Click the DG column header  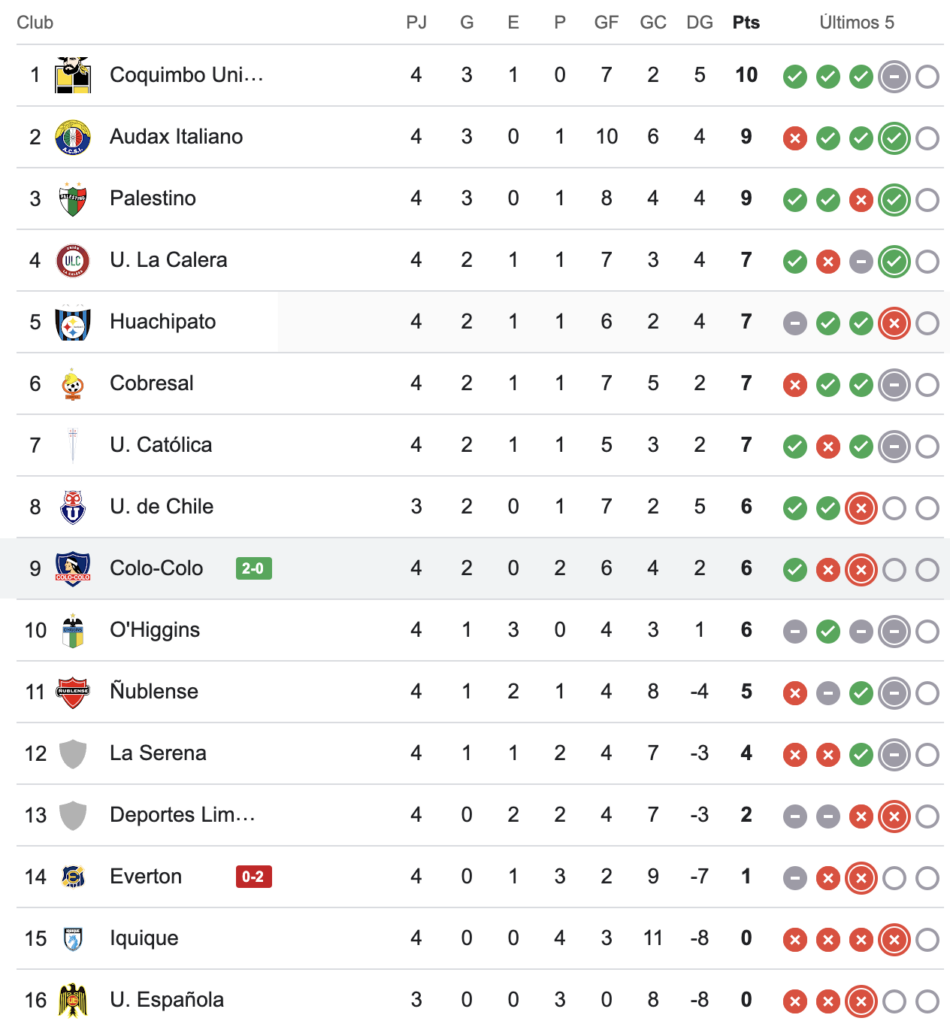pos(699,22)
